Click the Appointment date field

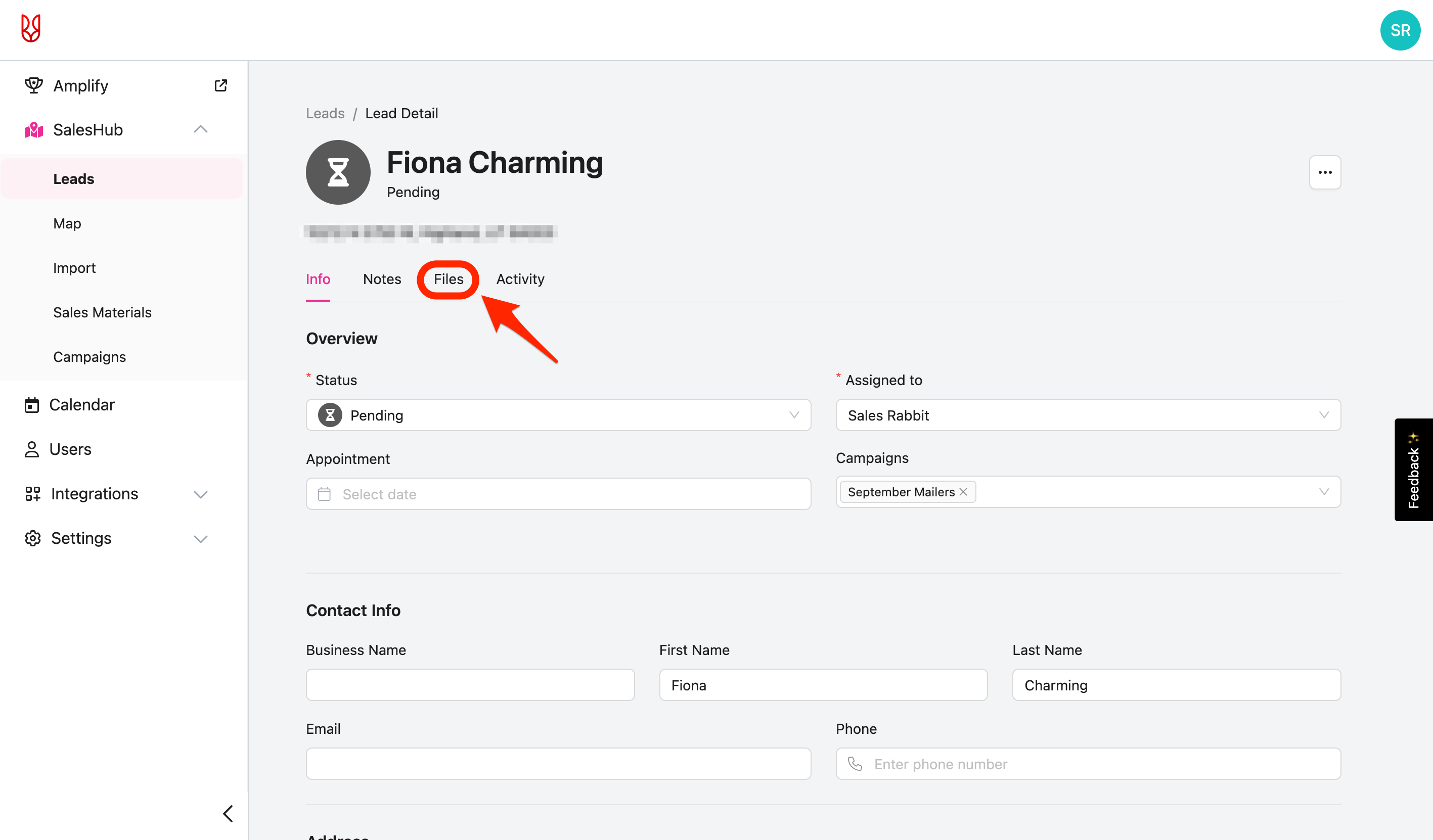click(558, 494)
